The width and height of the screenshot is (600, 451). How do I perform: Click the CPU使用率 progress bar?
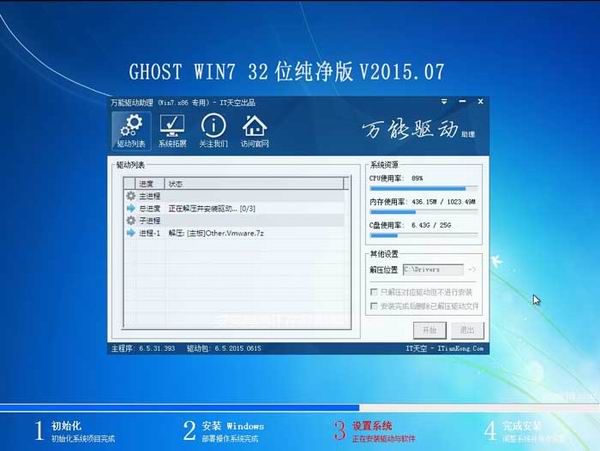pyautogui.click(x=424, y=188)
